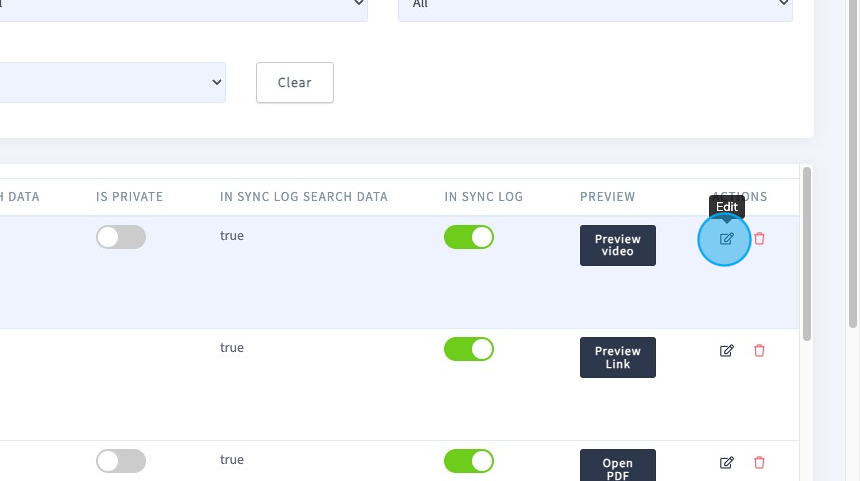
Task: Click the Clear button
Action: 295,82
